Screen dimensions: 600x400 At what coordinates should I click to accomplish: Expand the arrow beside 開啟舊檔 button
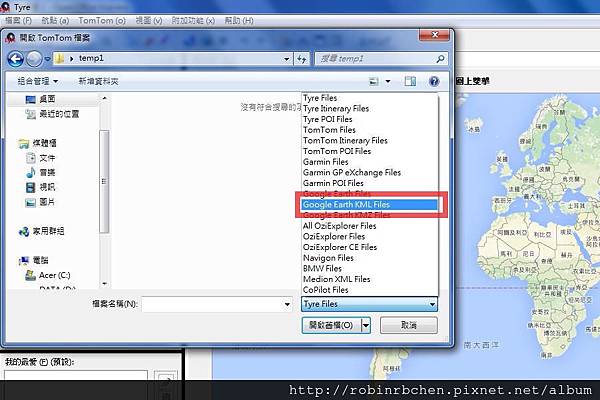366,325
